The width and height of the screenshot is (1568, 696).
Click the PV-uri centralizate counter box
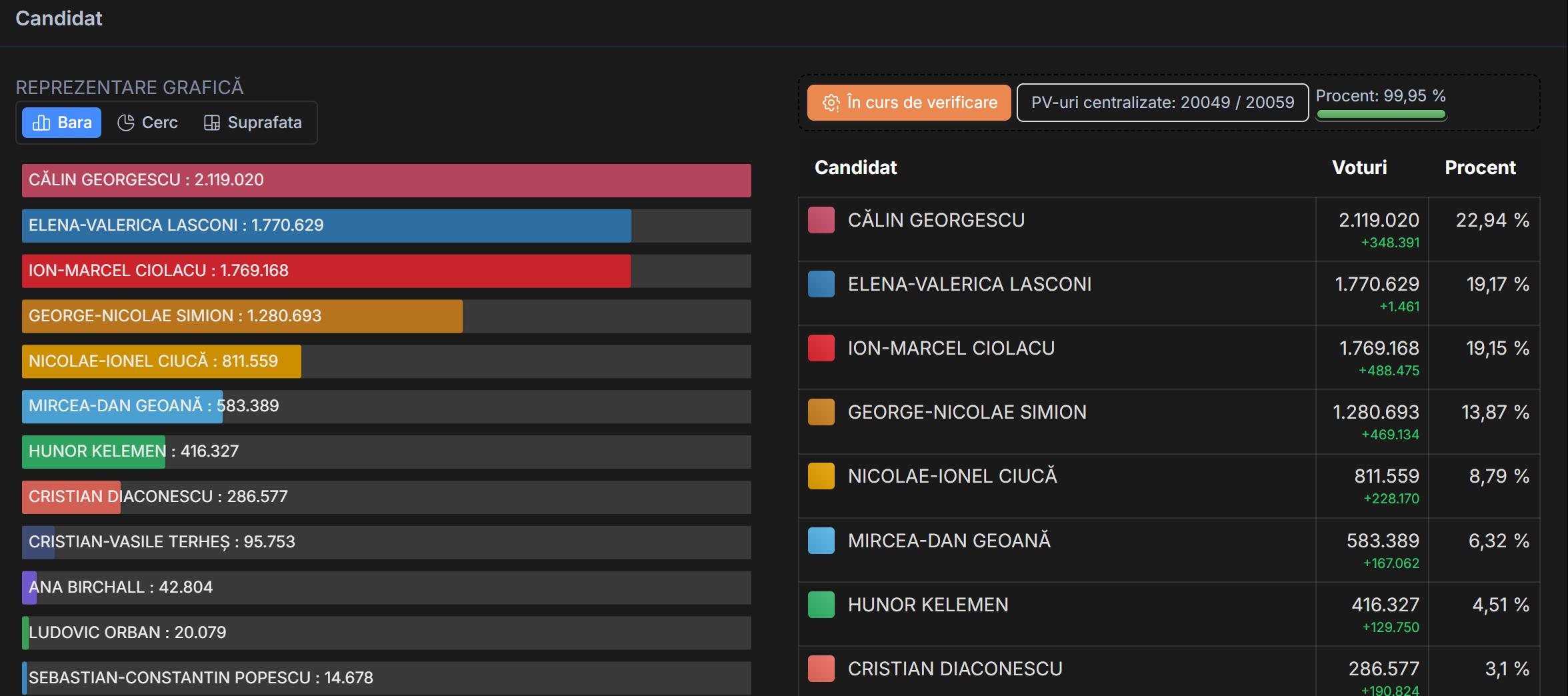point(1162,103)
